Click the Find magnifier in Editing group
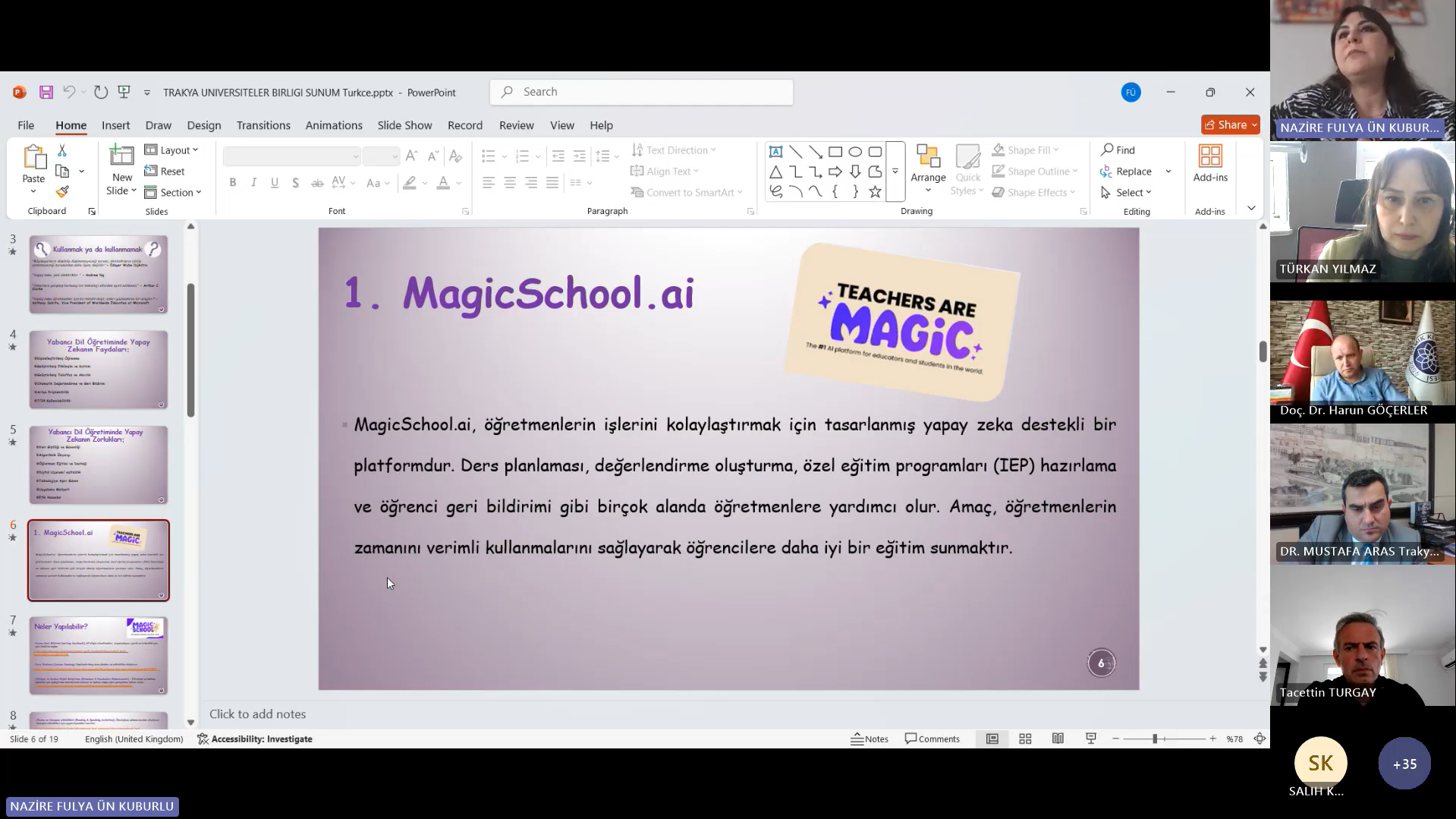This screenshot has height=819, width=1456. 1109,150
